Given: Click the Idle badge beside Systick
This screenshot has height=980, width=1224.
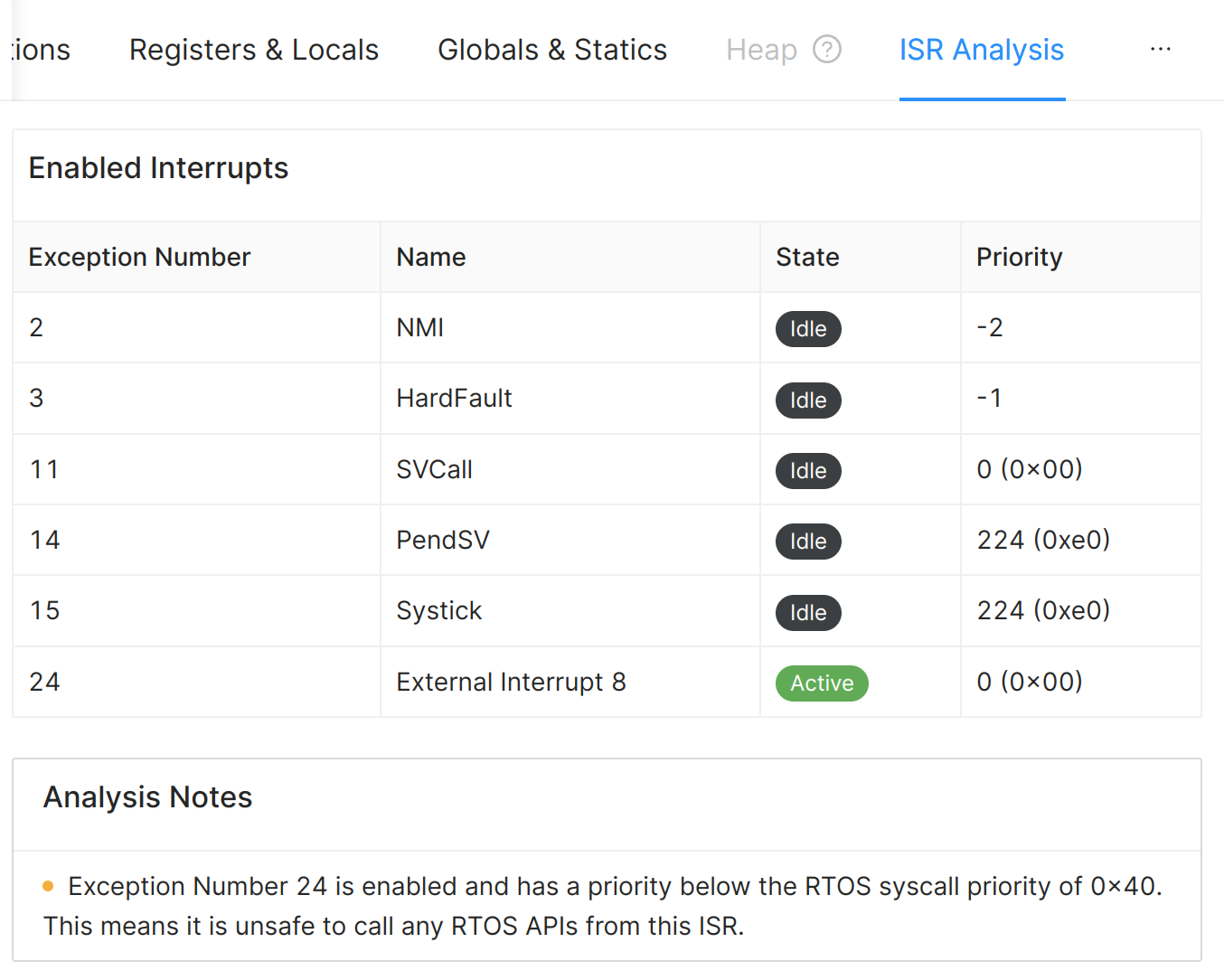Looking at the screenshot, I should click(x=808, y=612).
